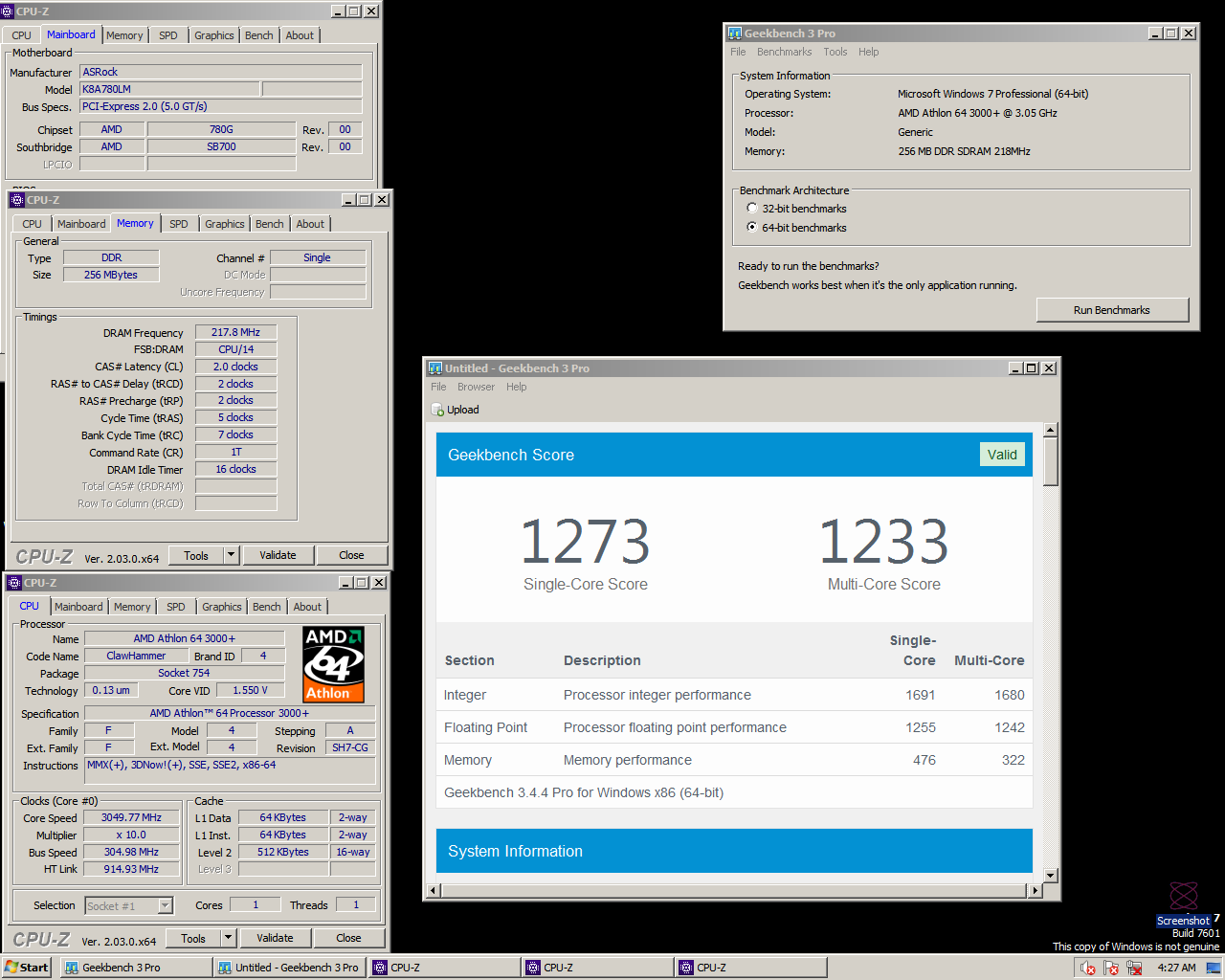Screen dimensions: 1225x980
Task: Switch to Graphics tab in CPU-Z Memory window
Action: (225, 224)
